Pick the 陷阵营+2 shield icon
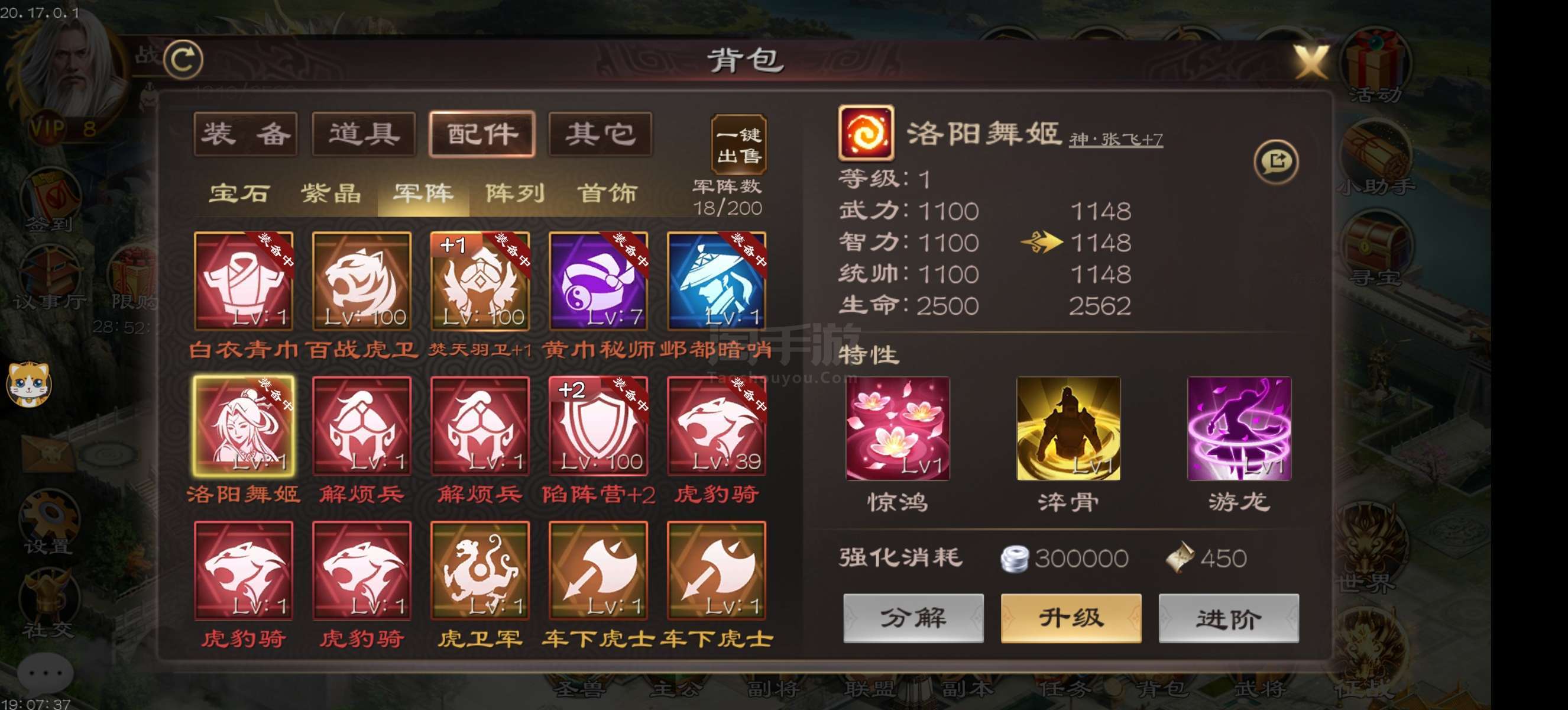This screenshot has width=1568, height=710. pyautogui.click(x=598, y=425)
